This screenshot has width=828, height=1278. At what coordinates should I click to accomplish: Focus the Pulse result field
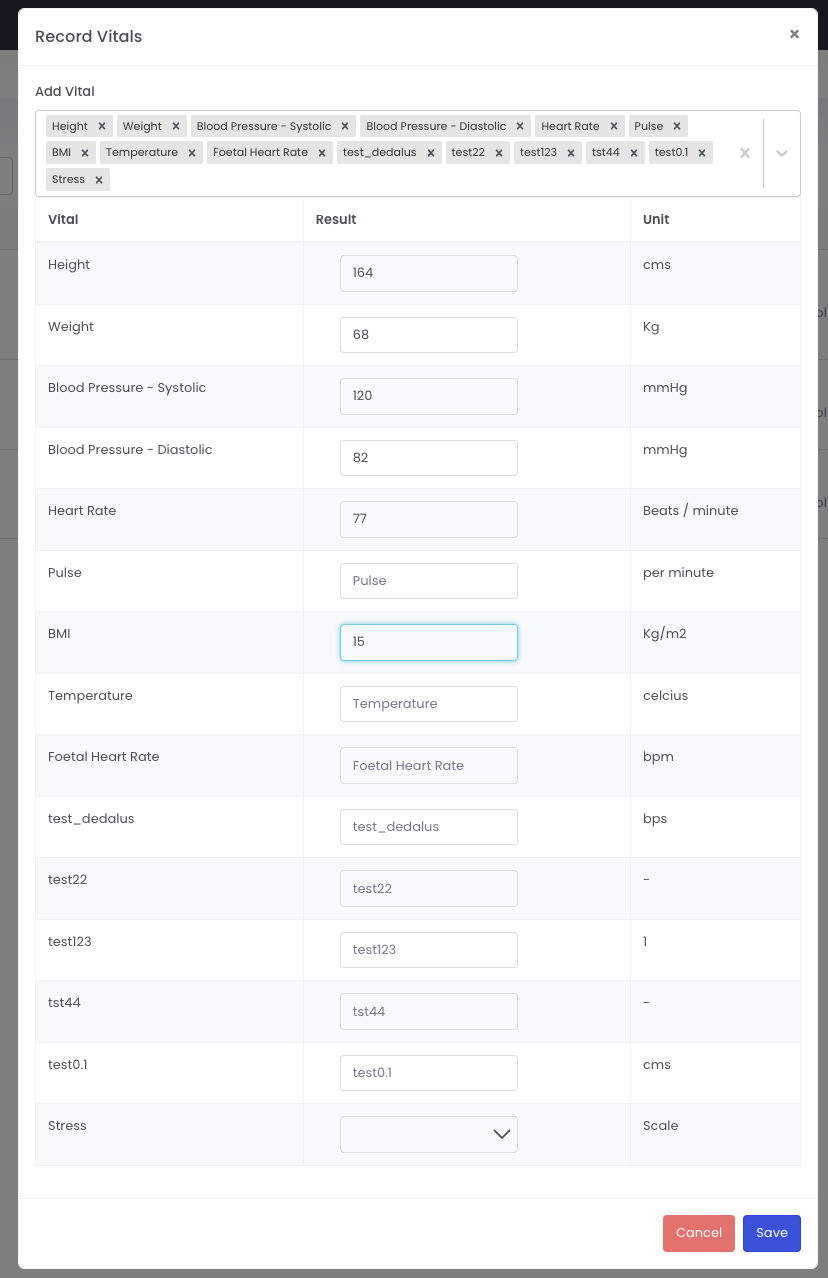(x=428, y=581)
